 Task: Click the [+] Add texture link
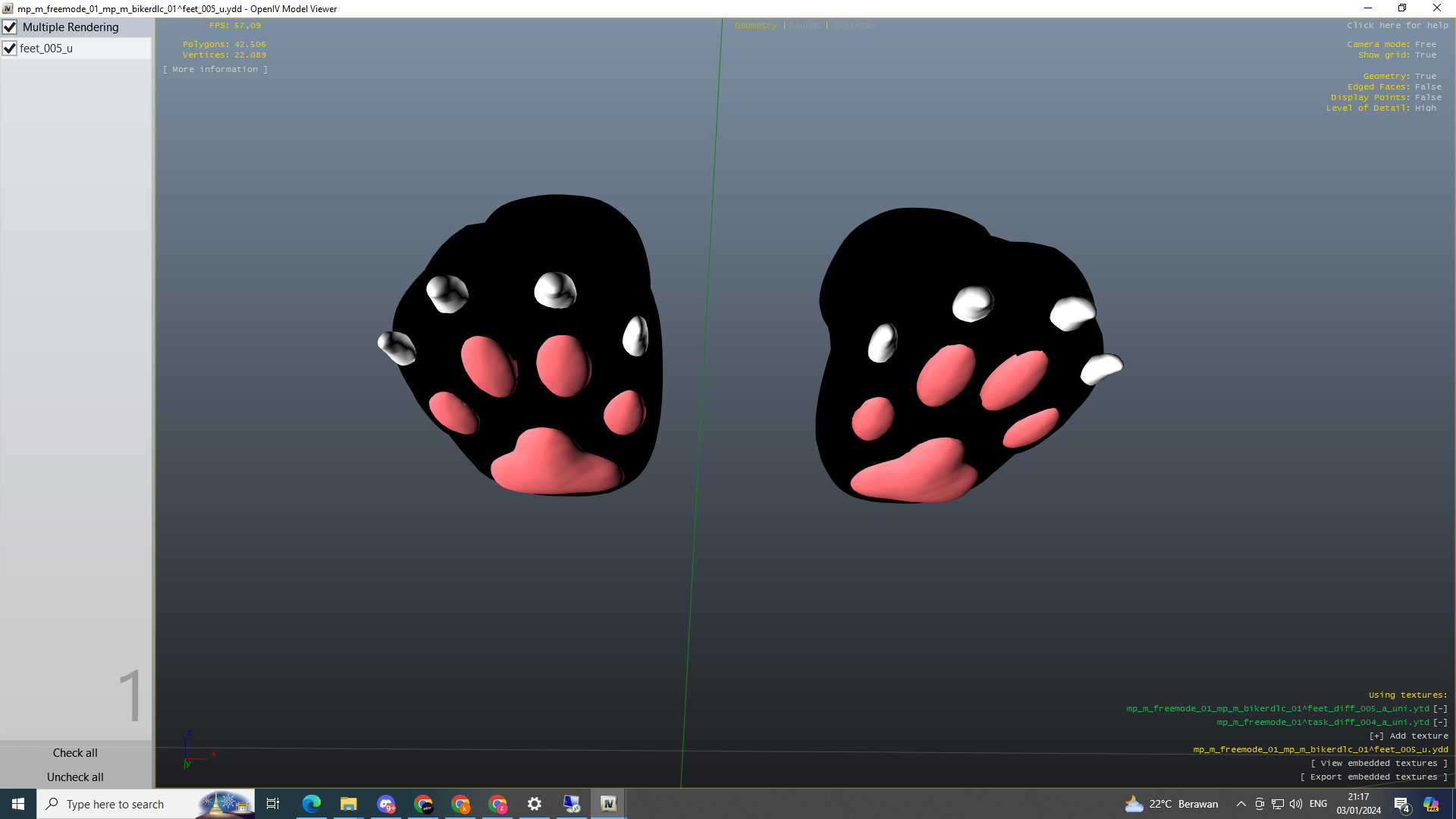tap(1408, 736)
